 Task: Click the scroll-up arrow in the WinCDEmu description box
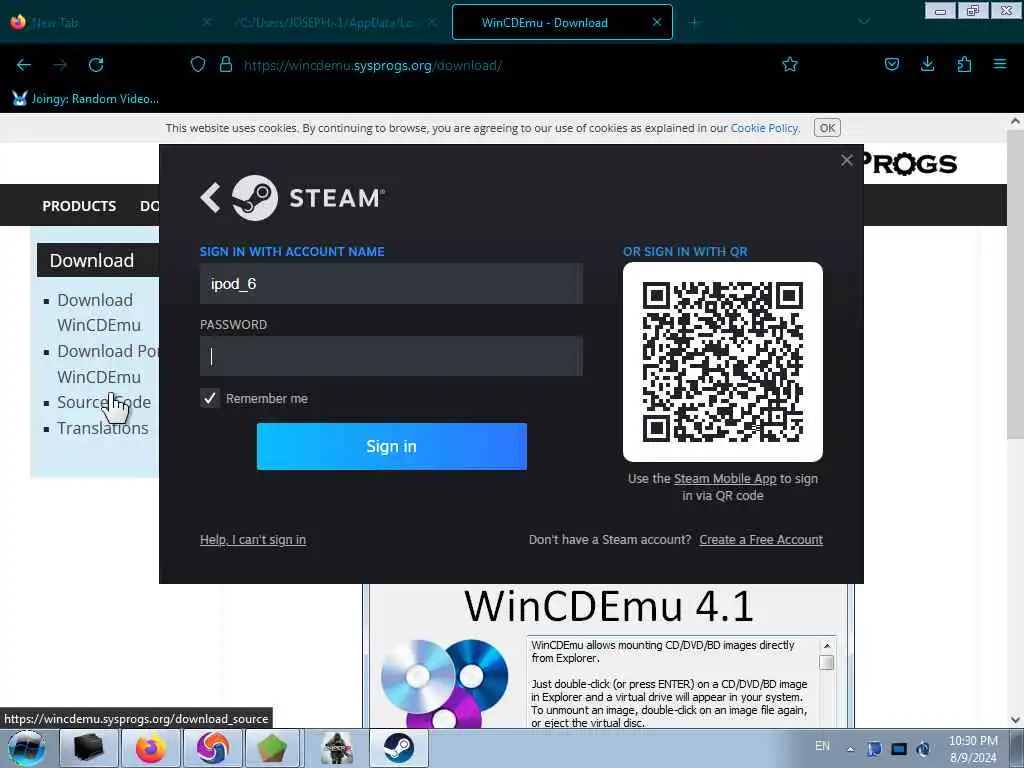tap(827, 646)
